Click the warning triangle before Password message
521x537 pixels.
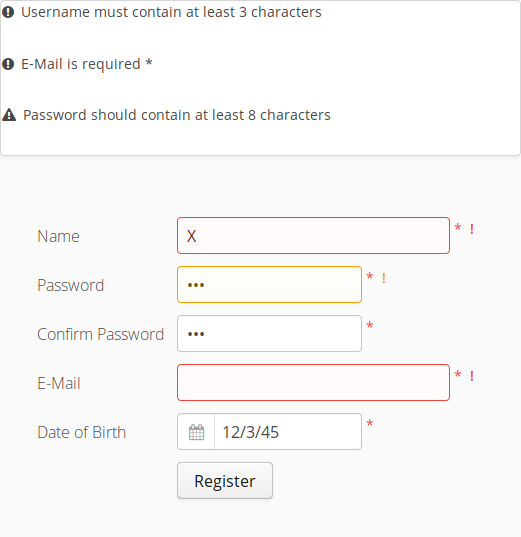(x=9, y=115)
